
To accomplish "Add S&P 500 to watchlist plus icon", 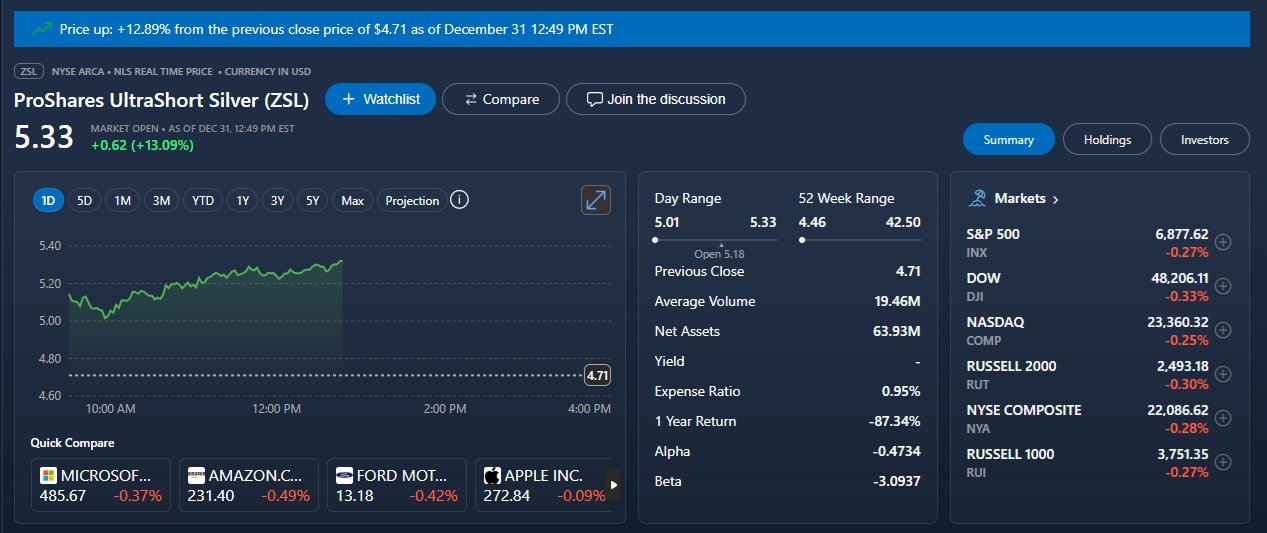I will 1222,242.
